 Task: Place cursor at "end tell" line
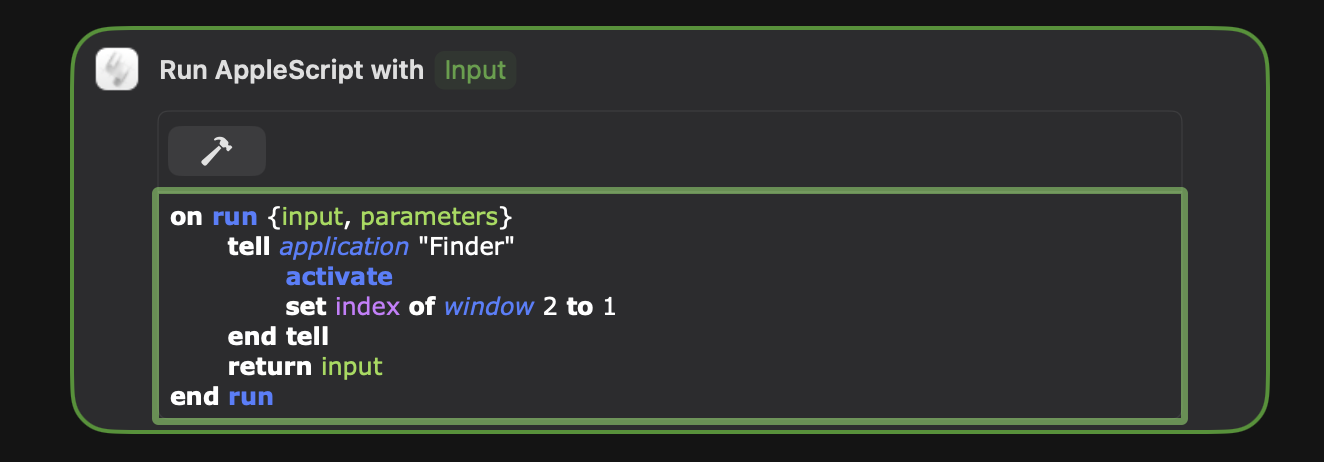(x=278, y=336)
